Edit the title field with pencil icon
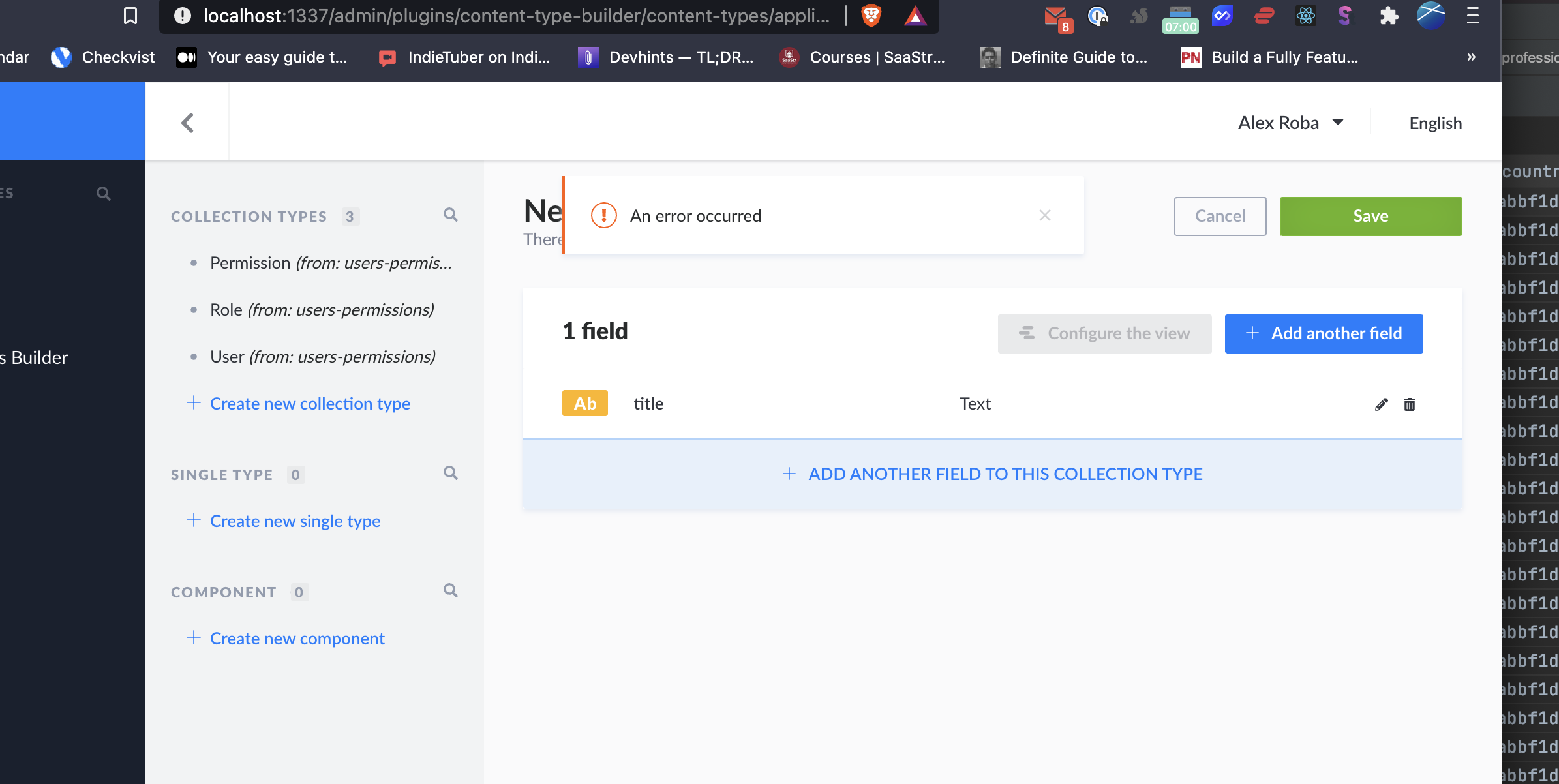1559x784 pixels. pos(1381,404)
